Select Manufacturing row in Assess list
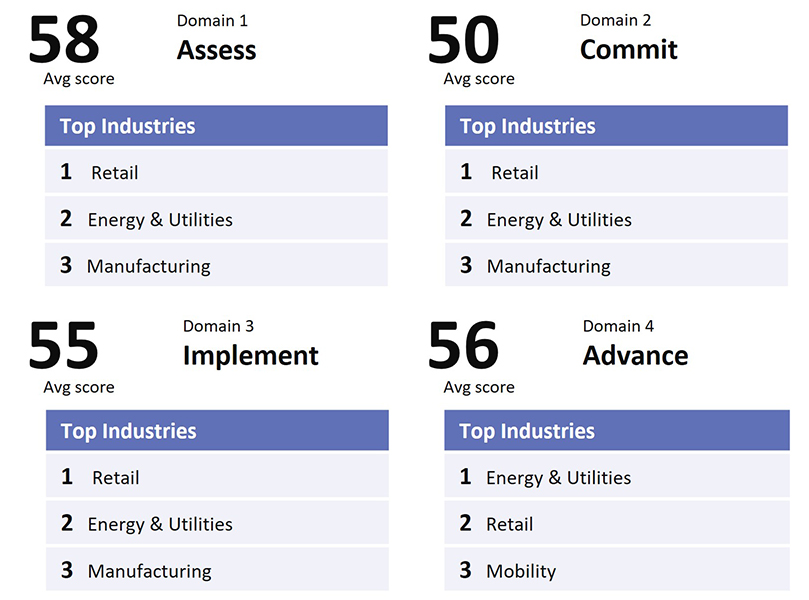 (148, 266)
